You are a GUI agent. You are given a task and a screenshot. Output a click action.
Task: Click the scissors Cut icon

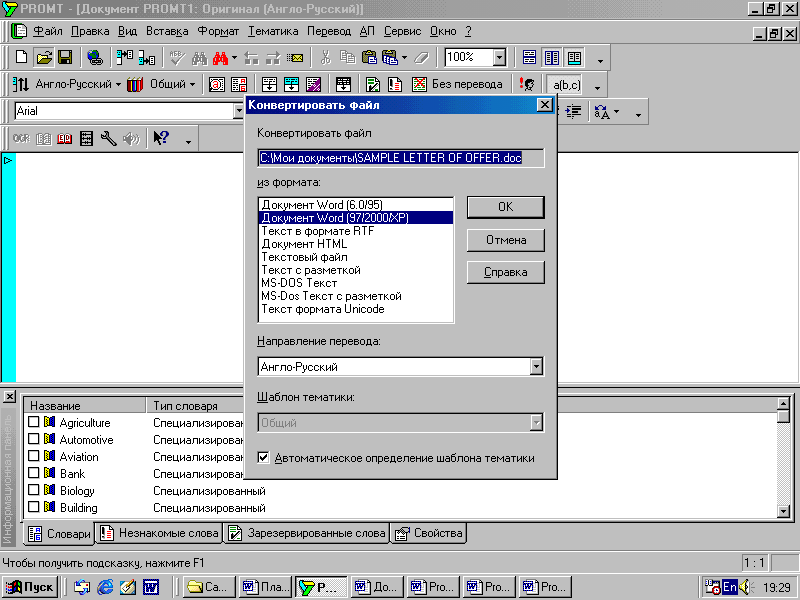326,57
